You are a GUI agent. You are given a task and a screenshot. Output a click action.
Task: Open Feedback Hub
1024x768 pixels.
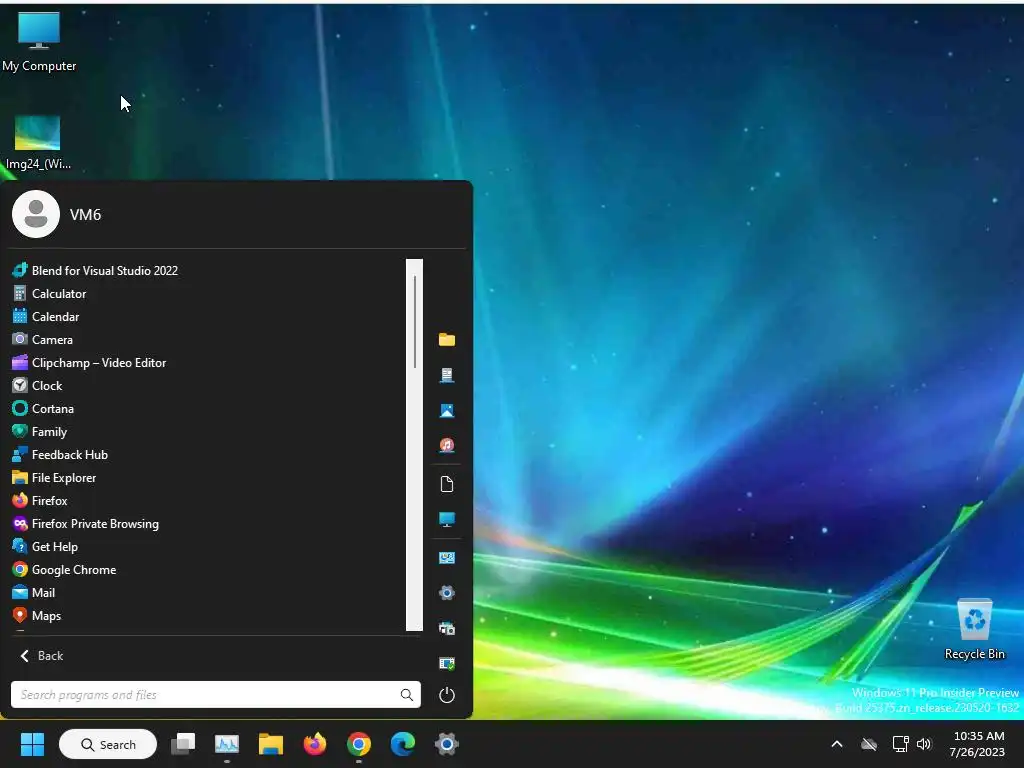[59, 455]
